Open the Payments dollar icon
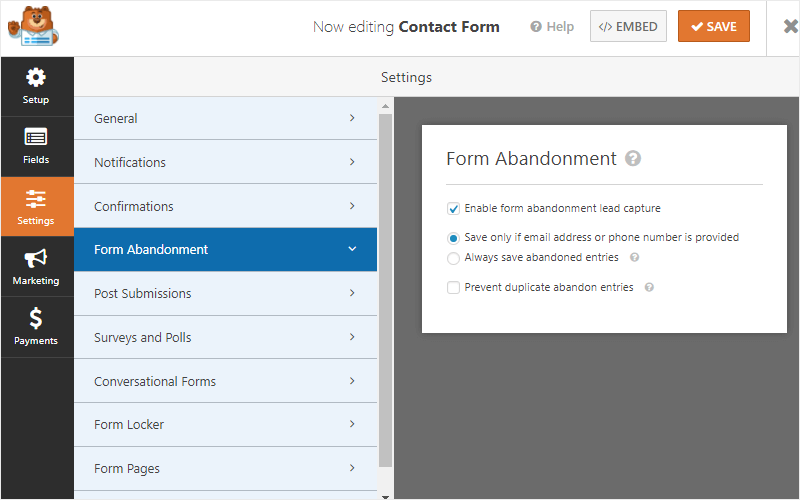This screenshot has width=800, height=500. tap(36, 318)
